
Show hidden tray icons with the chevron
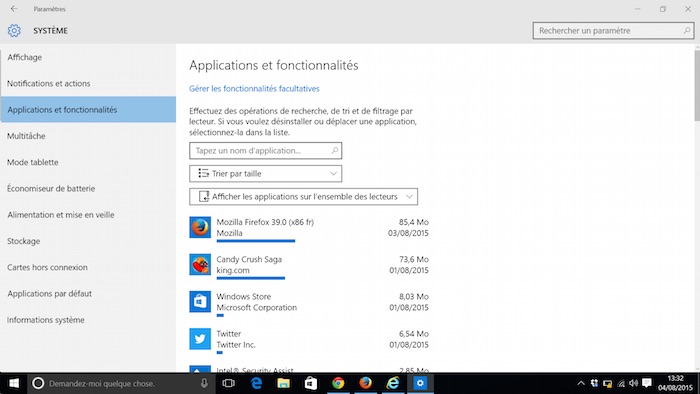(581, 383)
